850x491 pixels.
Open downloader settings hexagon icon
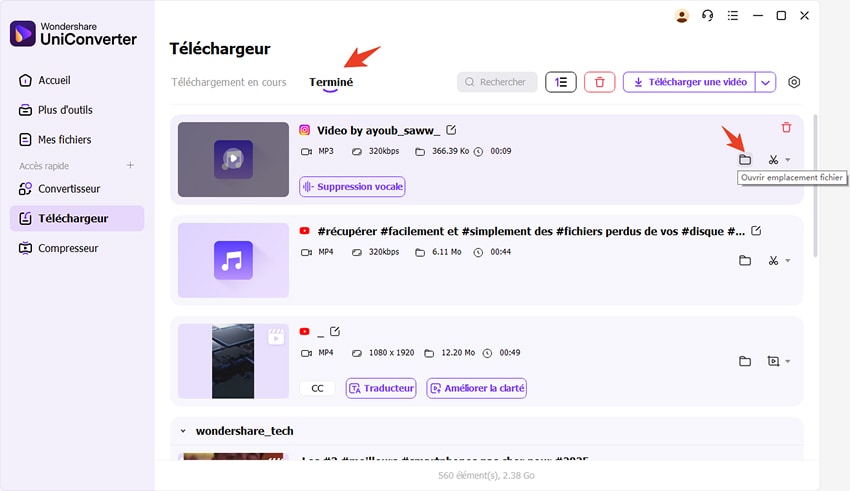794,82
